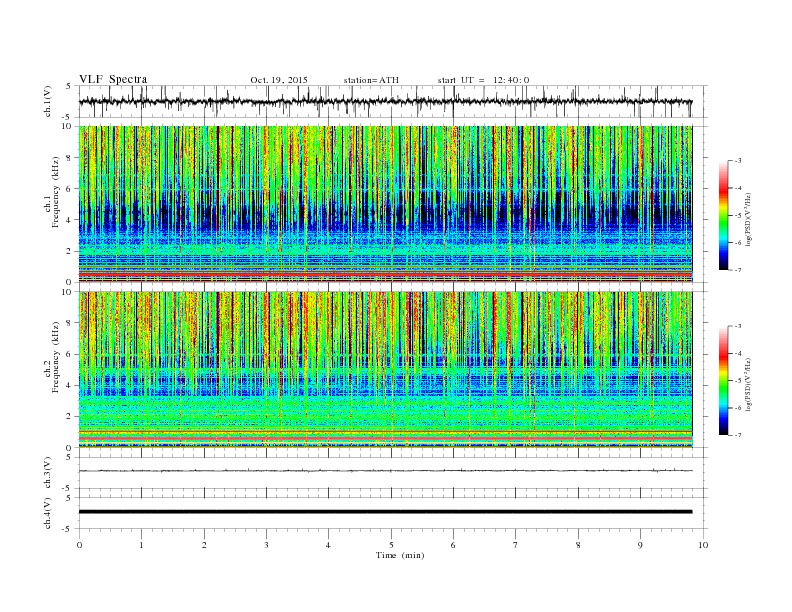792x612 pixels.
Task: Click the "start UT = 12:40:0" text
Action: click(x=483, y=80)
